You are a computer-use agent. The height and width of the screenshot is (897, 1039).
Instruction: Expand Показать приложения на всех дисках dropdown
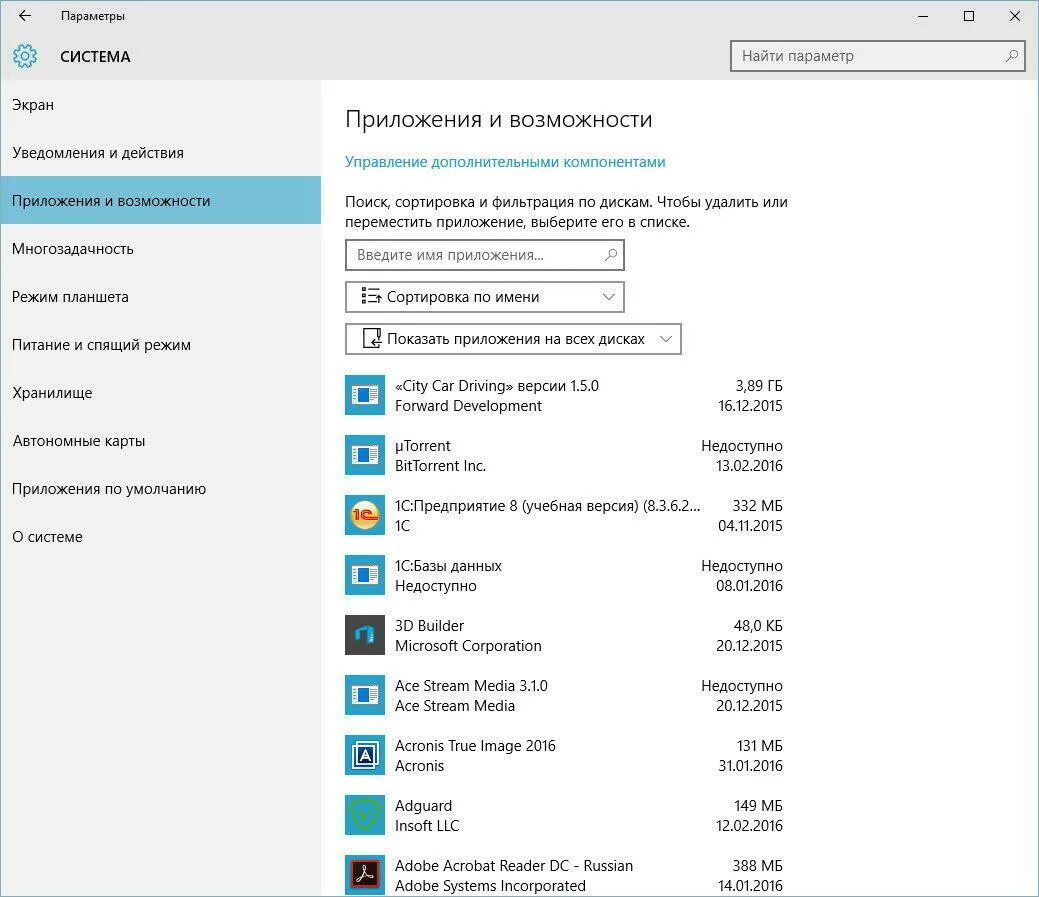[513, 339]
